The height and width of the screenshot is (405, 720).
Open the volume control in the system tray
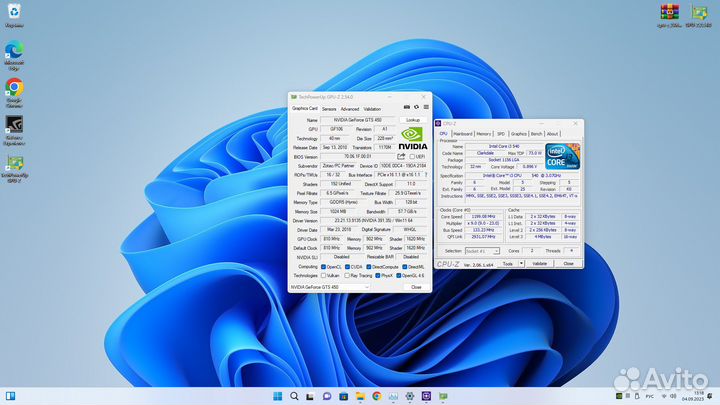(673, 396)
